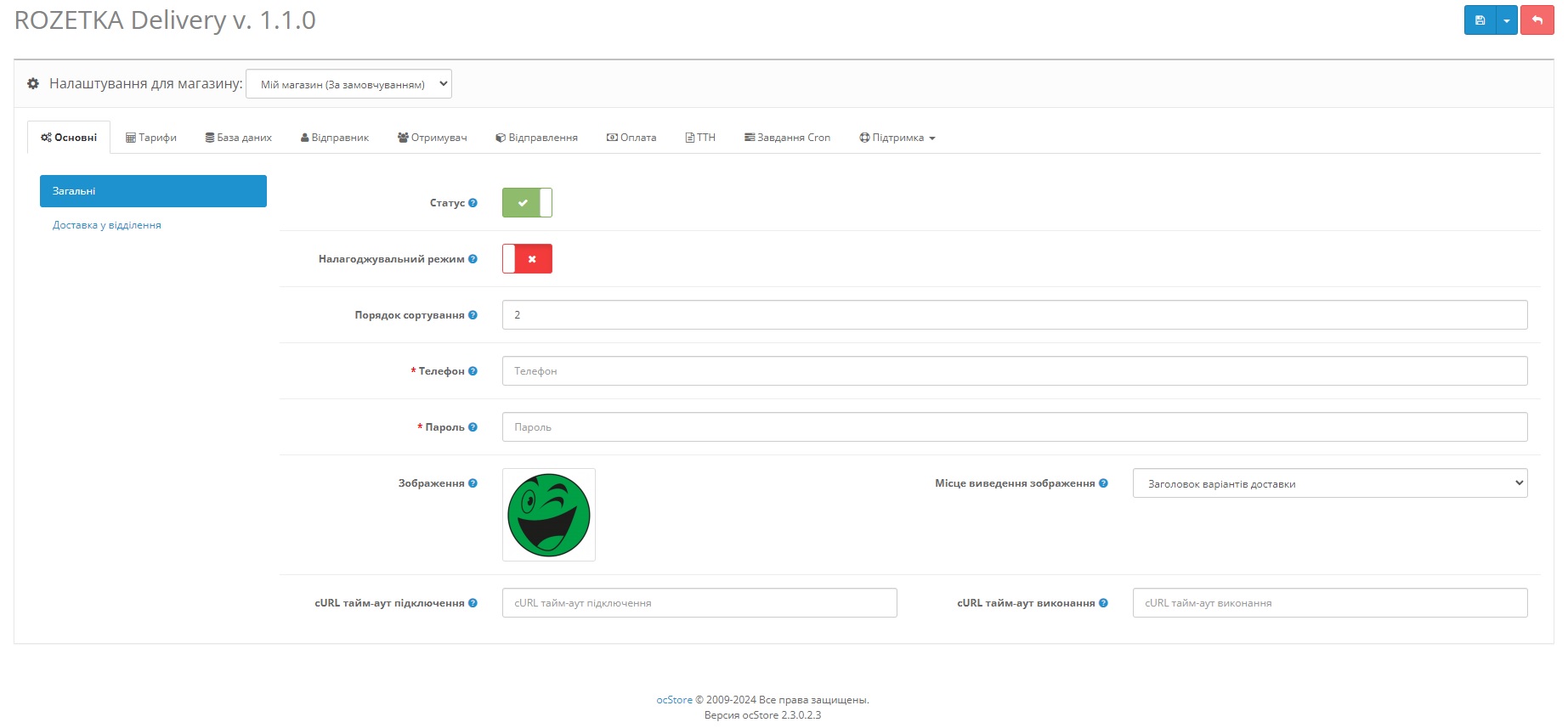Click help icon next to Пароль
This screenshot has height=728, width=1568.
click(x=473, y=427)
